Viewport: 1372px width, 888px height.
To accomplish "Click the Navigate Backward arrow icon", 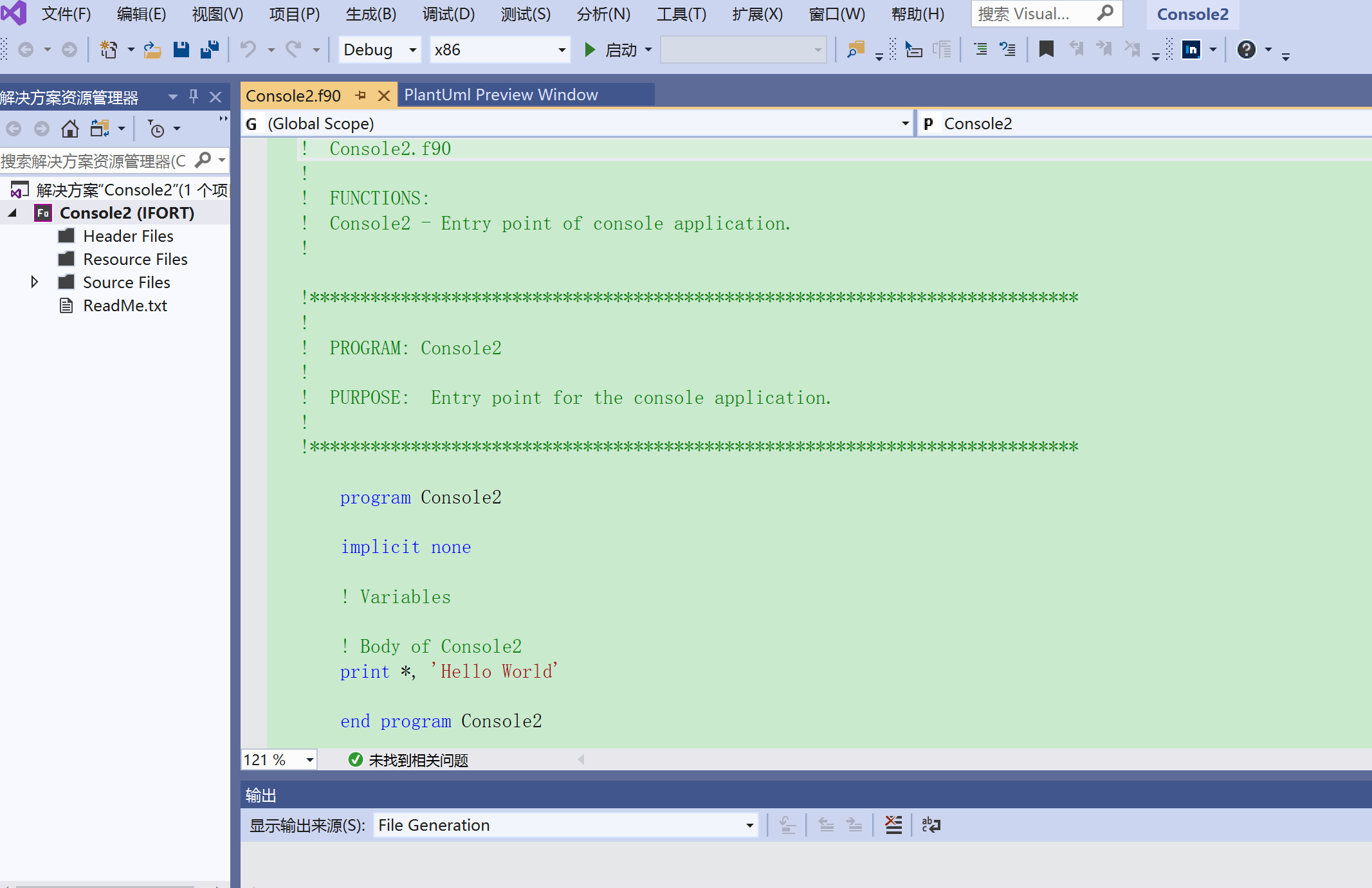I will 26,49.
